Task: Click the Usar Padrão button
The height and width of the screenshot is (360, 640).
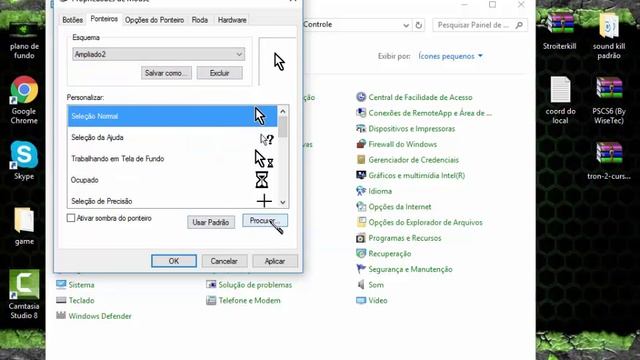Action: [211, 222]
